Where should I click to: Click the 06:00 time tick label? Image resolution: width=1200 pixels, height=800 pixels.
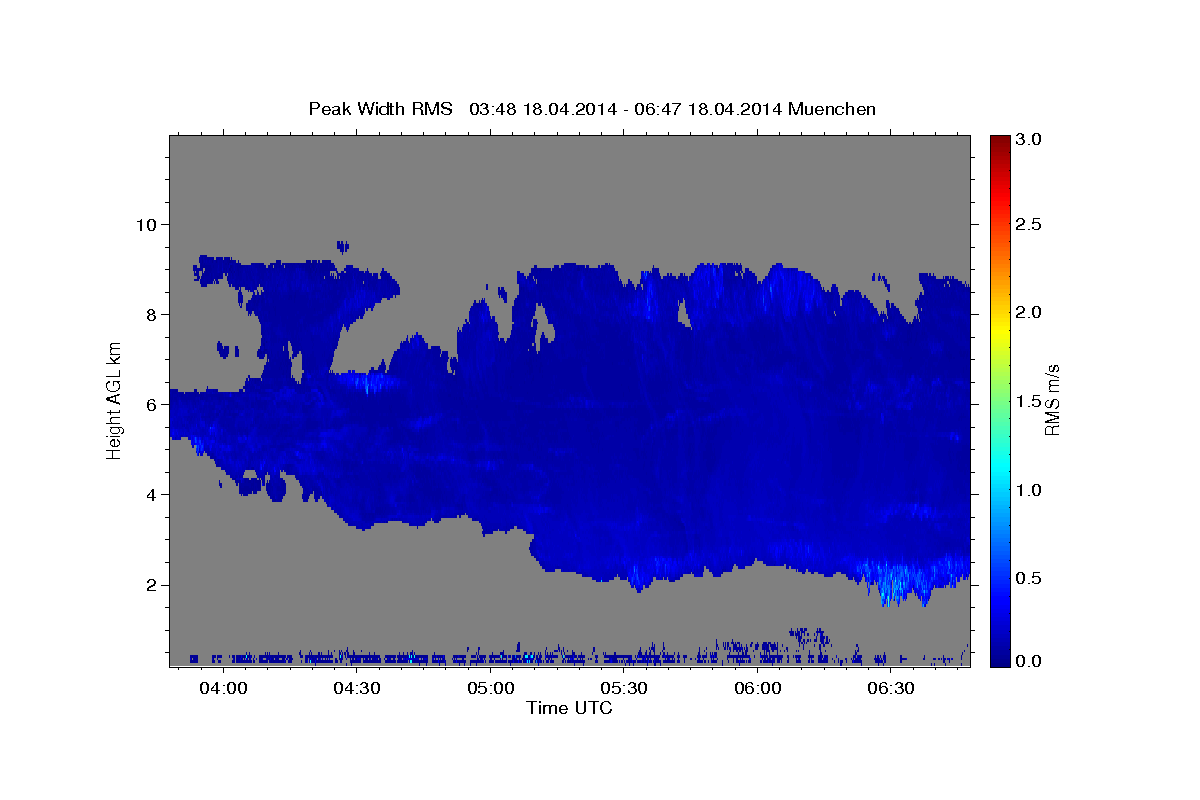coord(758,689)
